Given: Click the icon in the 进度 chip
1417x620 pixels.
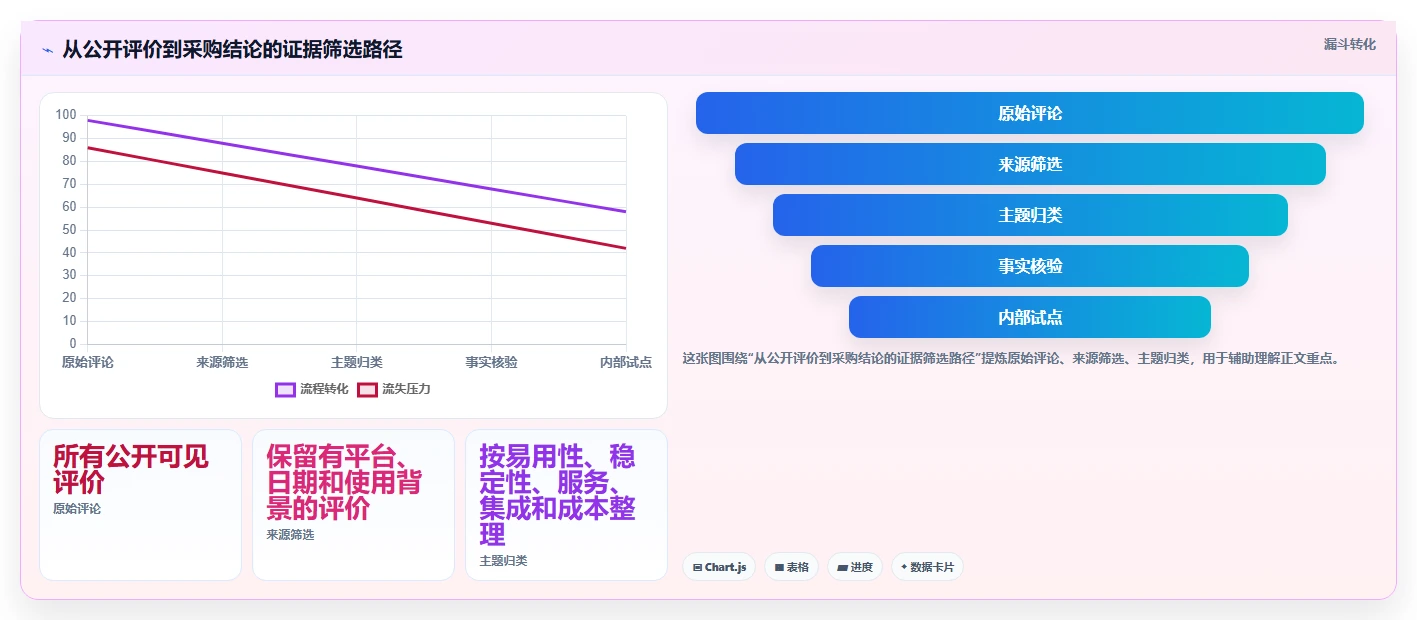Looking at the screenshot, I should click(842, 568).
